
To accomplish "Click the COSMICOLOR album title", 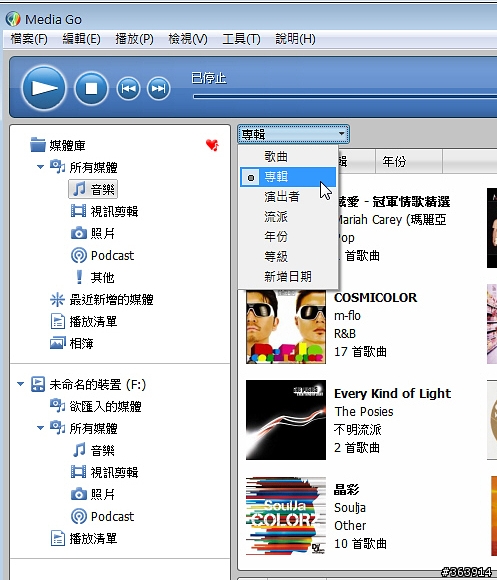I will click(x=375, y=297).
